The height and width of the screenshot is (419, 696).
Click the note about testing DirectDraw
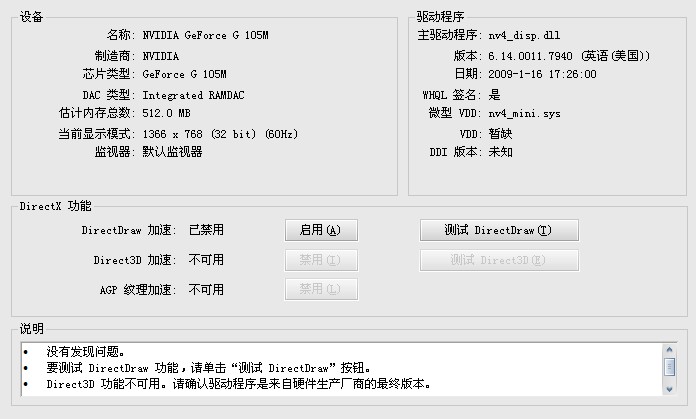209,368
